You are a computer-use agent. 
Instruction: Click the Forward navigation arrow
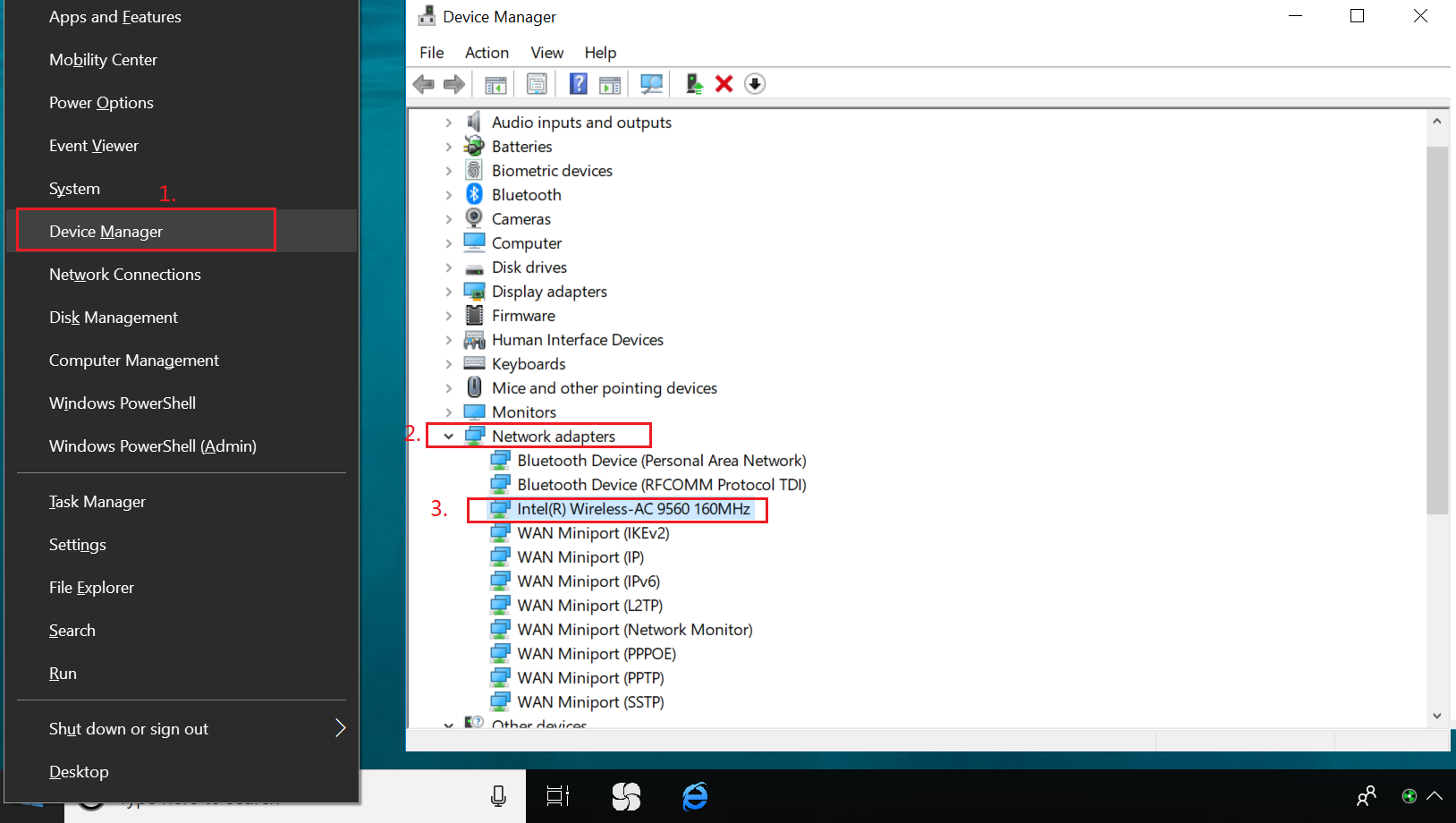pyautogui.click(x=454, y=83)
